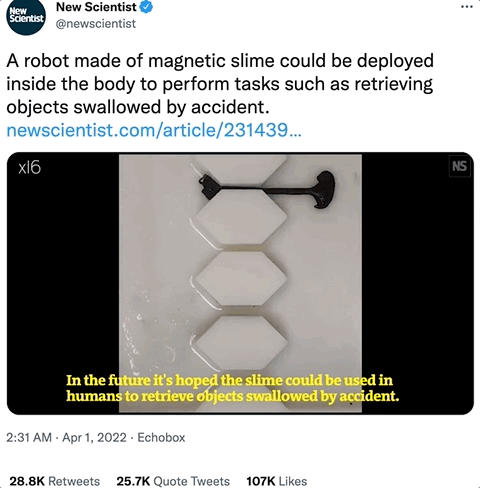Open the newscientist.com article link
The image size is (480, 488).
[x=154, y=130]
